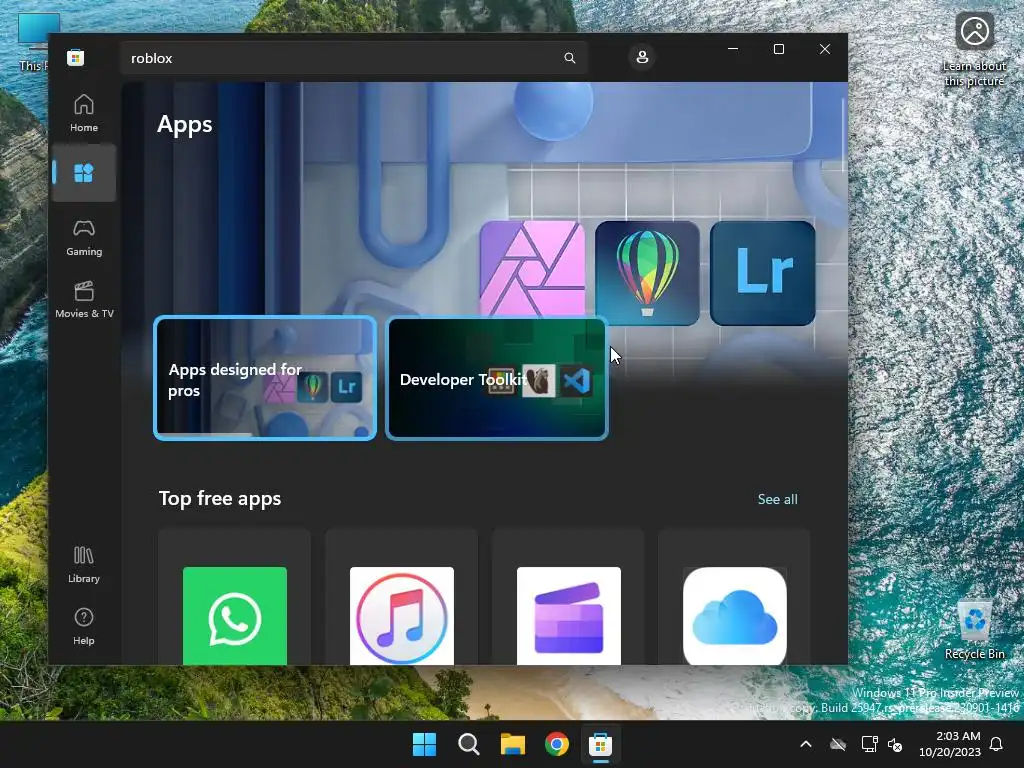1024x768 pixels.
Task: Select the Apps section icon in the sidebar
Action: coord(84,173)
